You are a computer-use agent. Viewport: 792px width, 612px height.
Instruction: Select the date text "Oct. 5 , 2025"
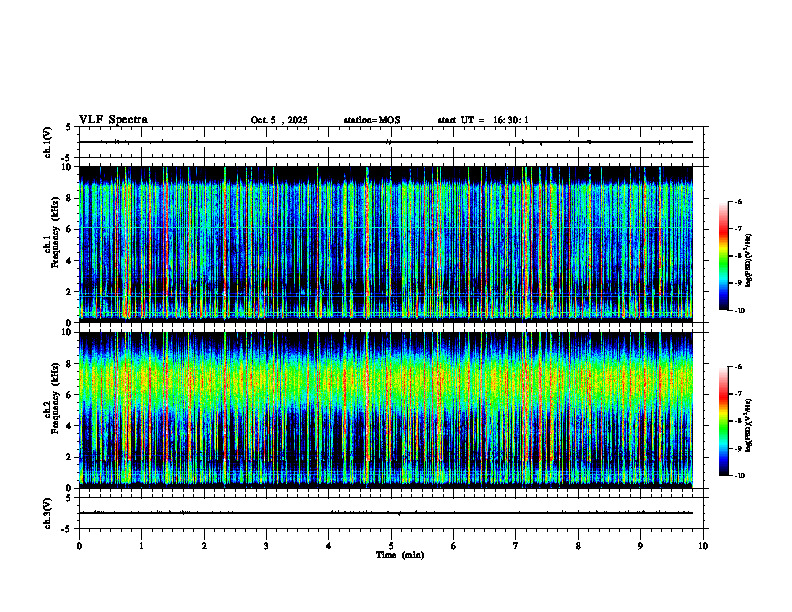point(279,120)
